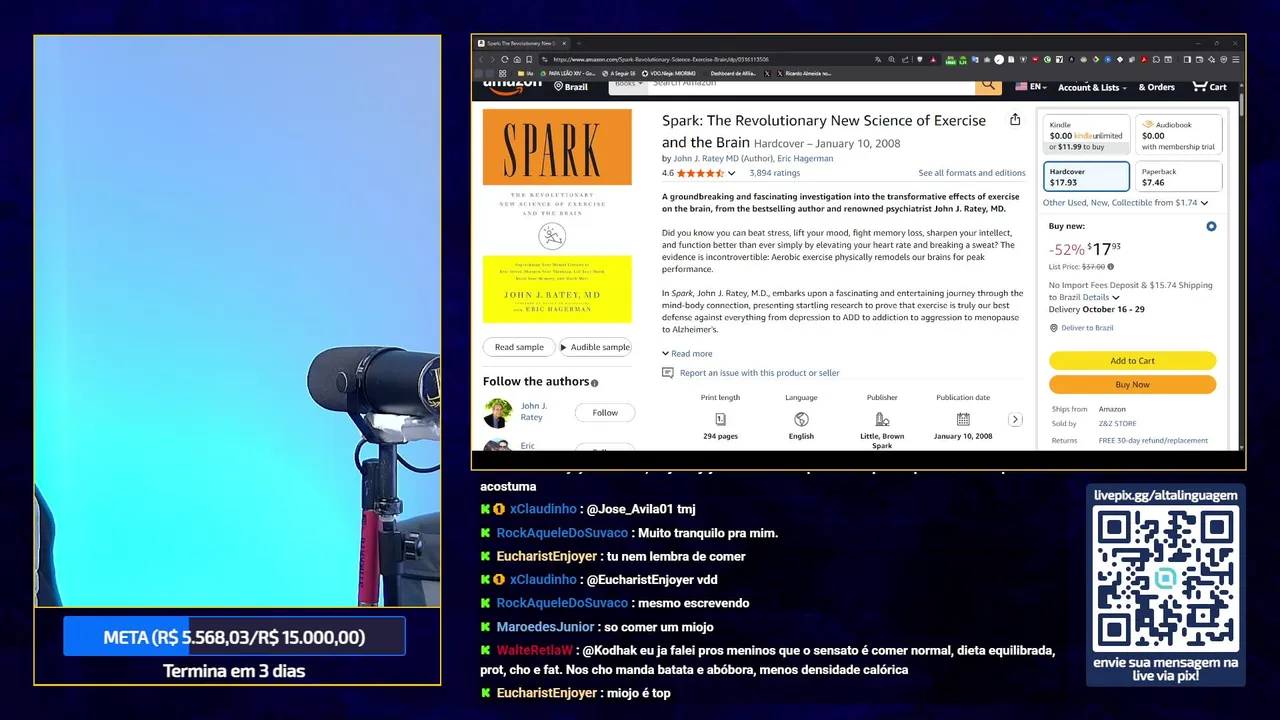The width and height of the screenshot is (1280, 720).
Task: Follow author John J. Ratey
Action: point(605,413)
